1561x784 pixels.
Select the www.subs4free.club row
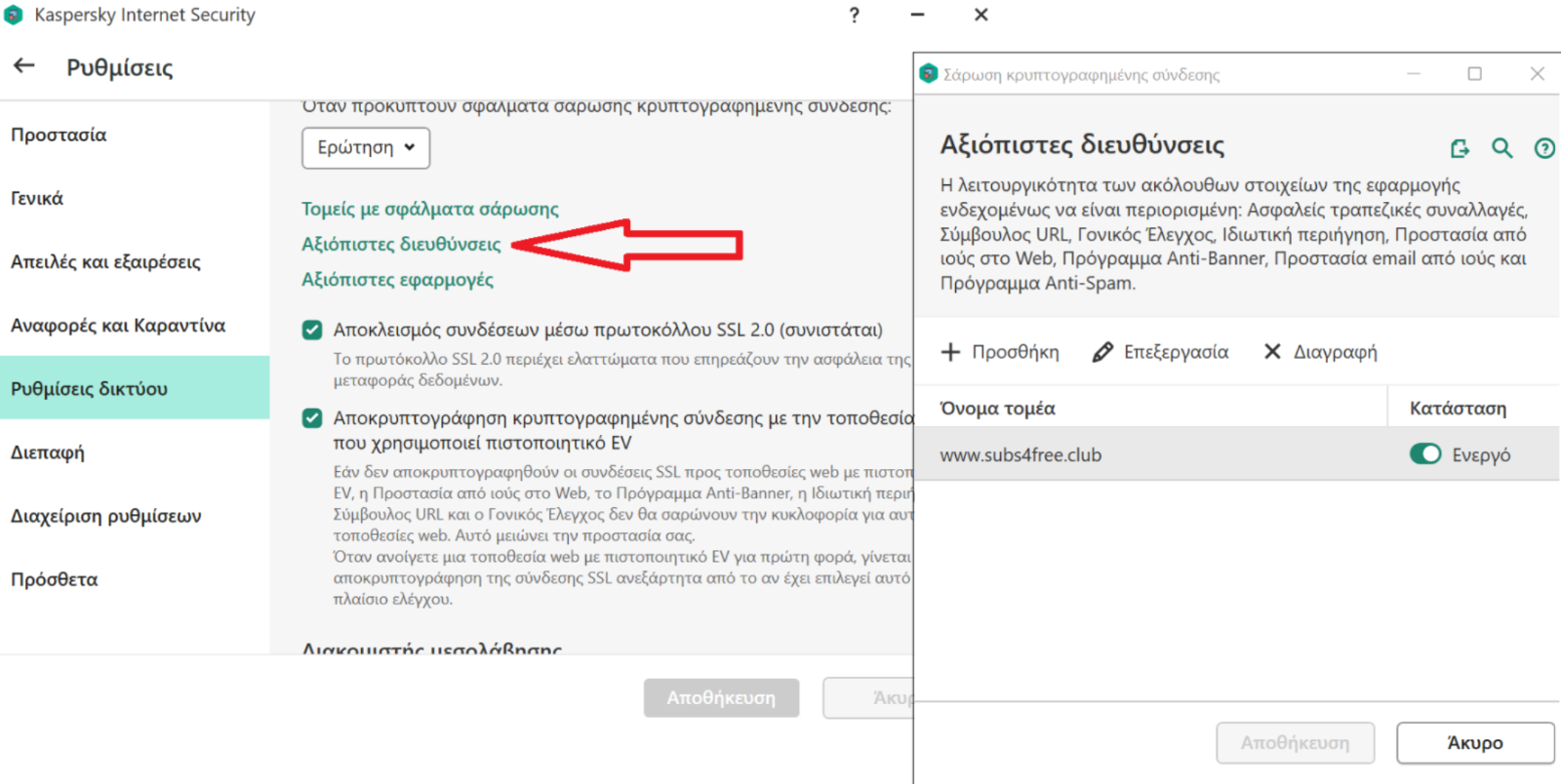[1237, 454]
